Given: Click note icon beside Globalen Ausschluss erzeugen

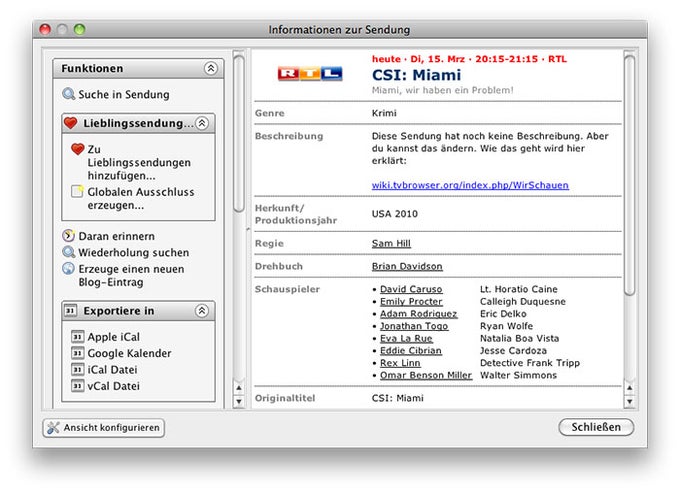Looking at the screenshot, I should pyautogui.click(x=77, y=191).
